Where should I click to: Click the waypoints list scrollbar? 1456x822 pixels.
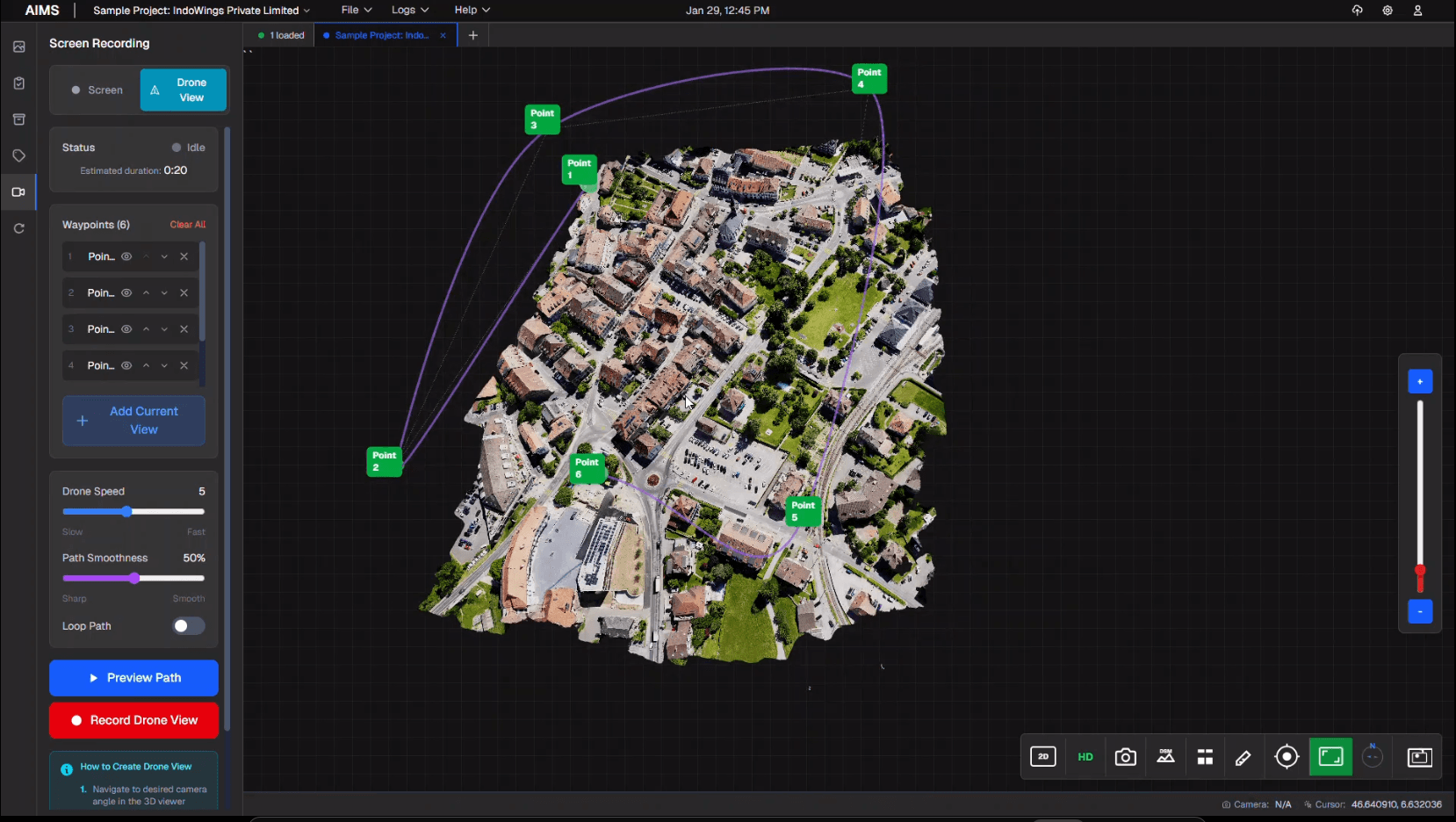(202, 292)
